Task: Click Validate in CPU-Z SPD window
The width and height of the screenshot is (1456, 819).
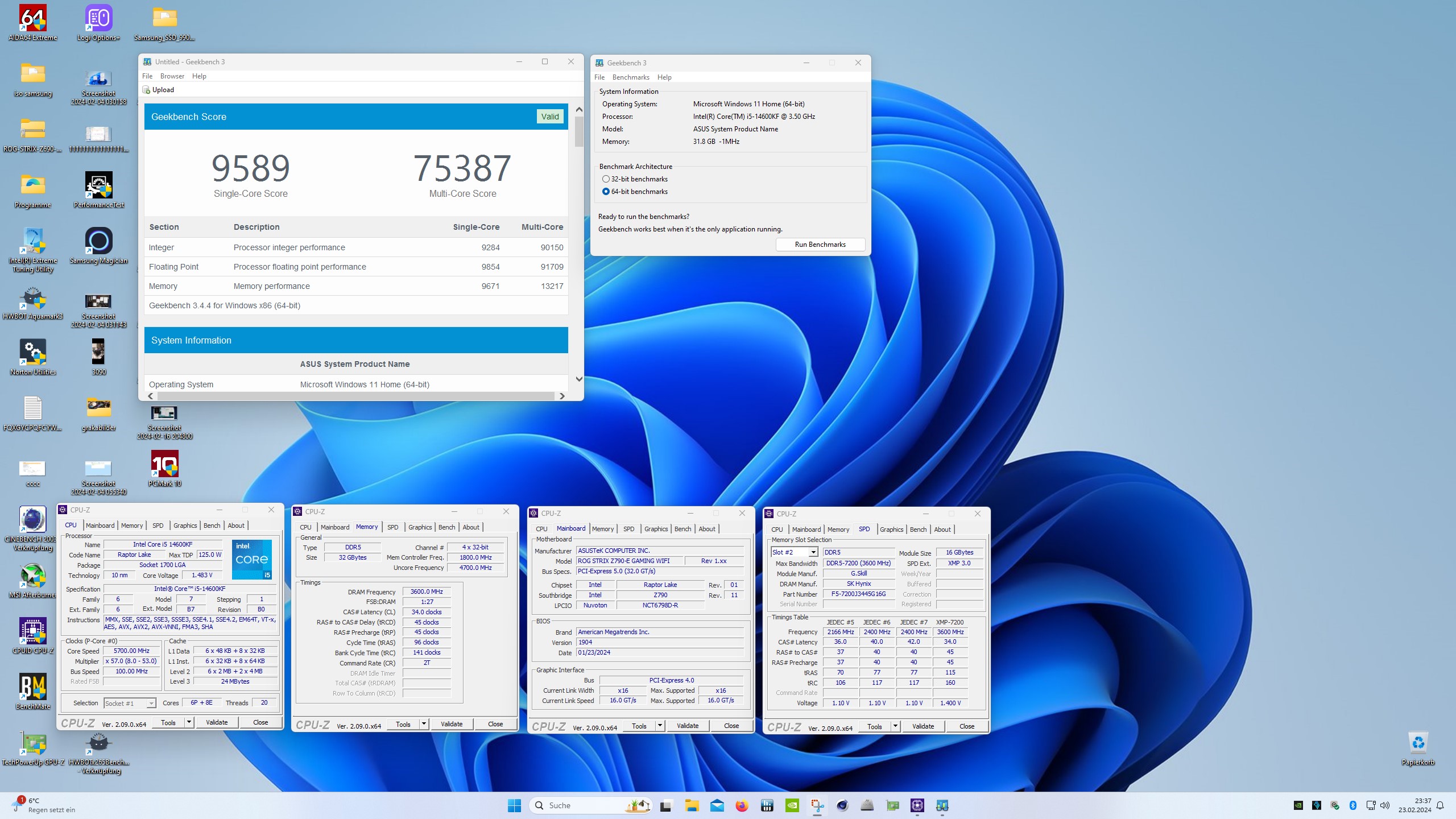Action: coord(923,726)
